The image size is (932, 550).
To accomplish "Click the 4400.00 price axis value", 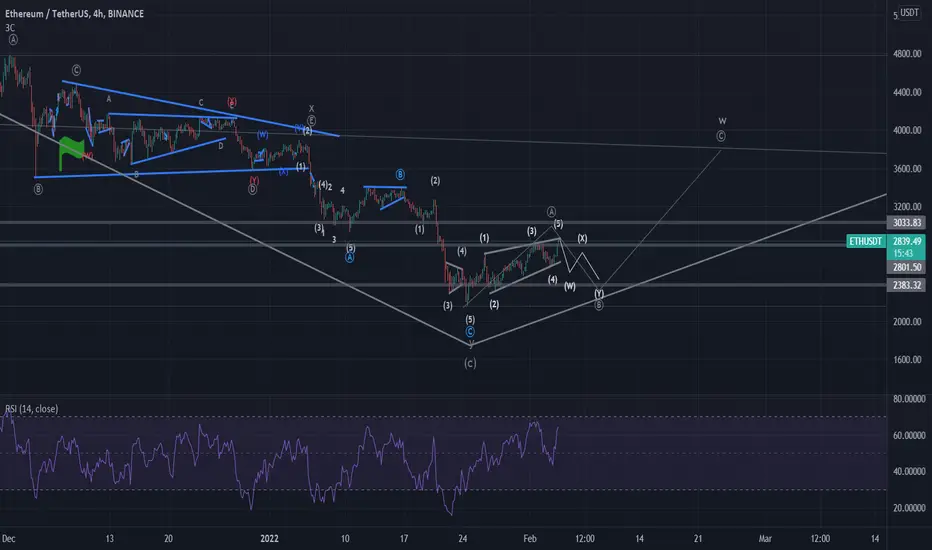I will click(x=907, y=92).
